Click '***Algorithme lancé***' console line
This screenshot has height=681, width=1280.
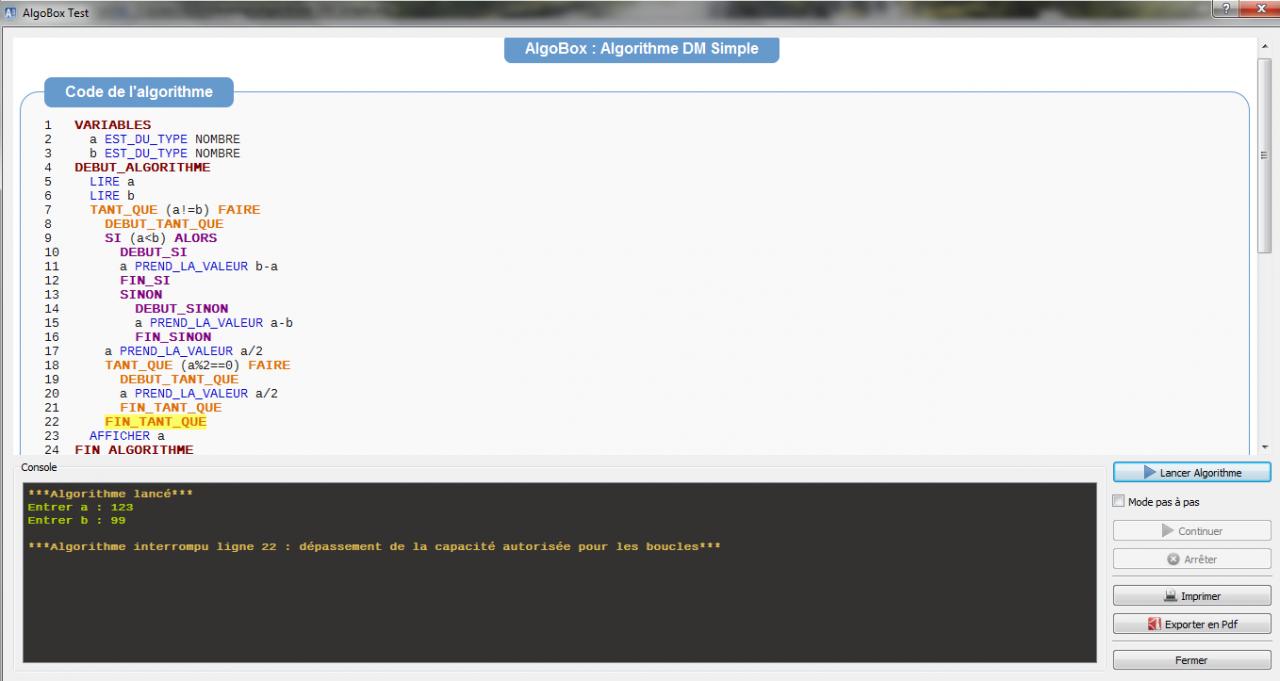110,493
